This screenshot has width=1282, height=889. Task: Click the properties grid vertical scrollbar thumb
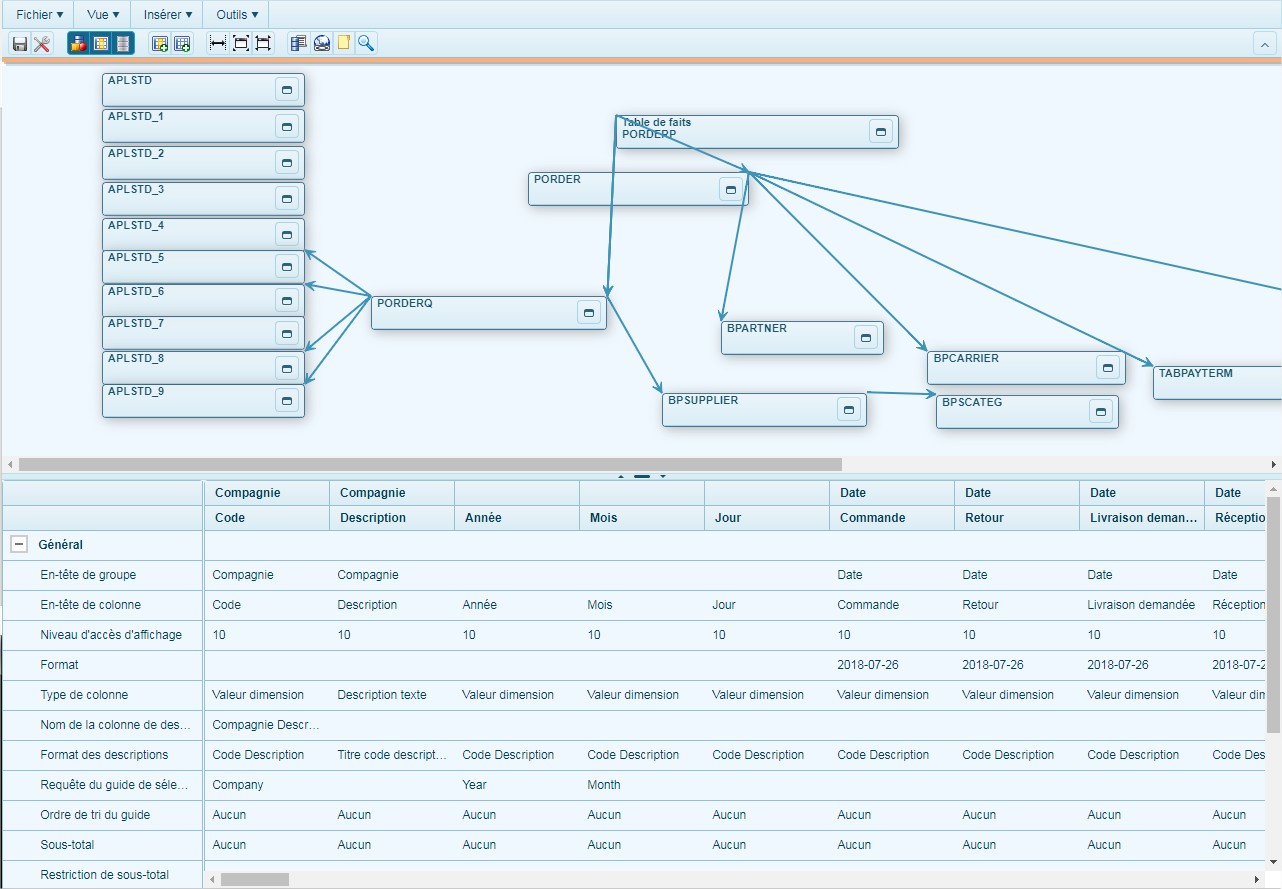point(1273,613)
